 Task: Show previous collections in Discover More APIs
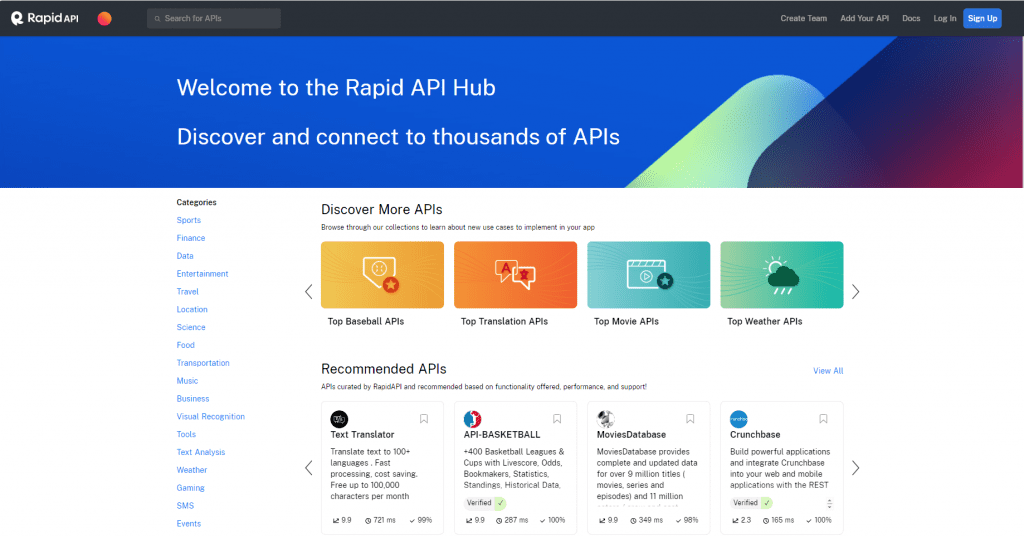pyautogui.click(x=309, y=291)
